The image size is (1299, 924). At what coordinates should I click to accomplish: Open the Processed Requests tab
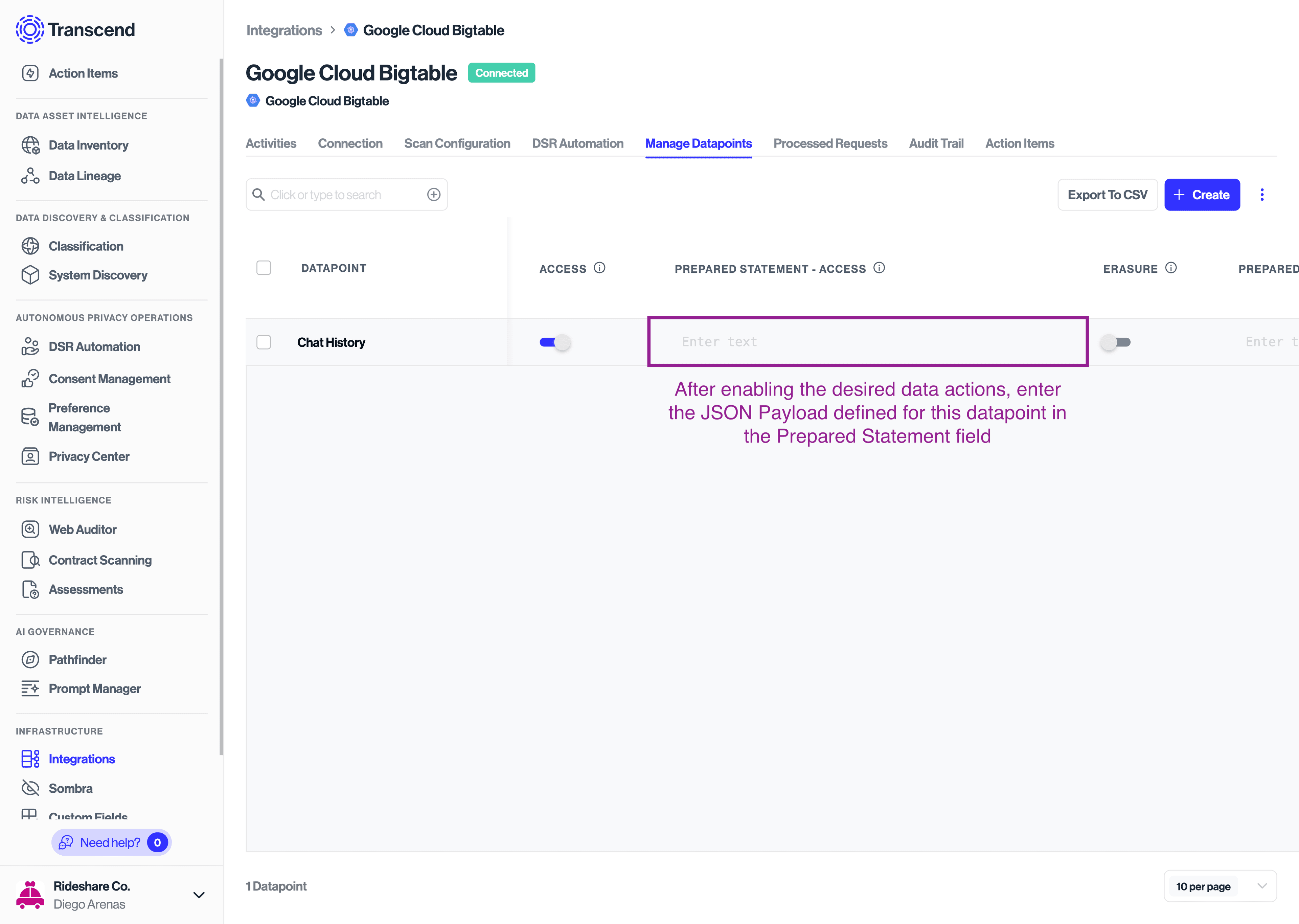[830, 143]
